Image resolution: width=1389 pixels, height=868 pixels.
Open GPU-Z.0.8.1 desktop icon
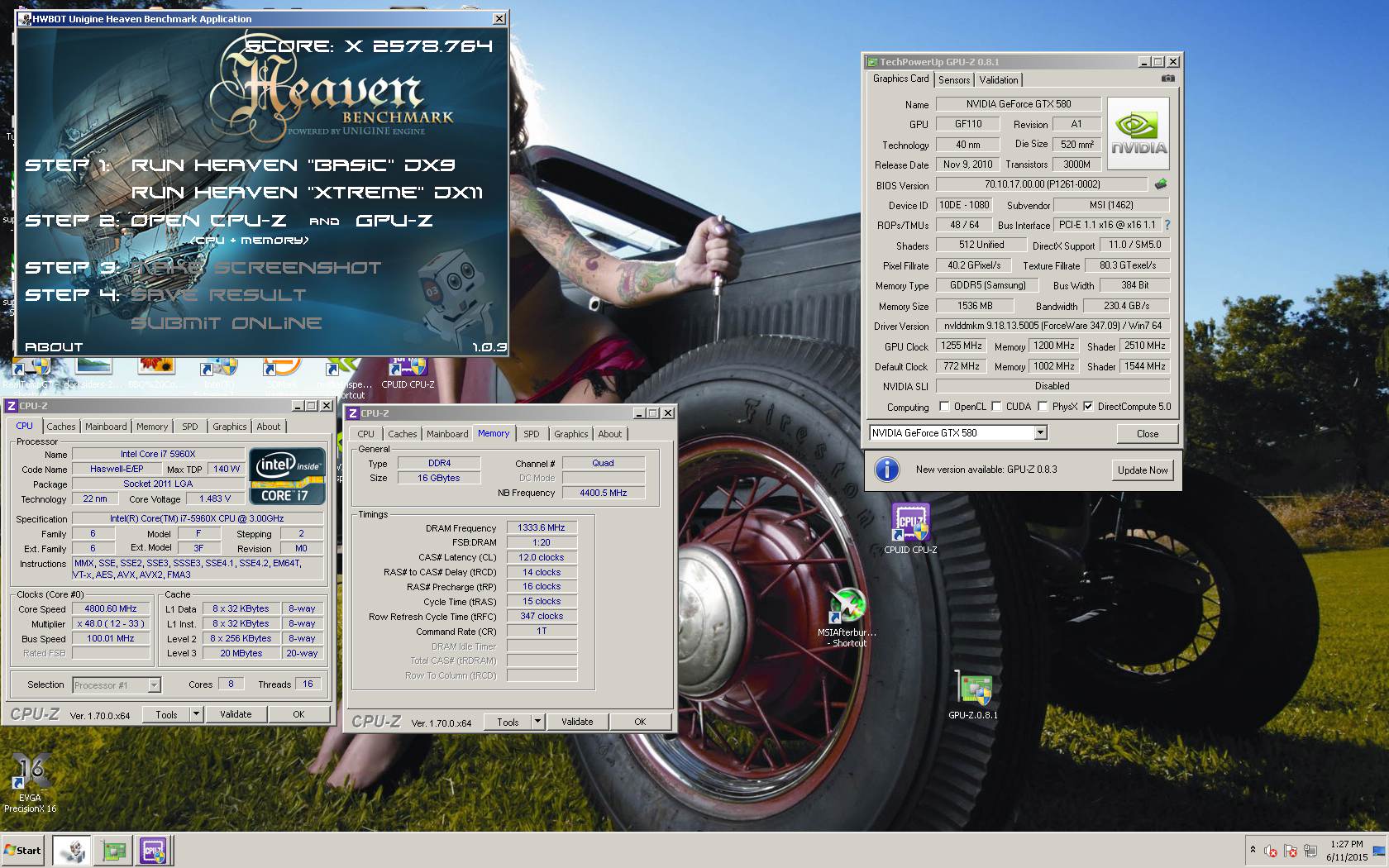click(x=973, y=695)
